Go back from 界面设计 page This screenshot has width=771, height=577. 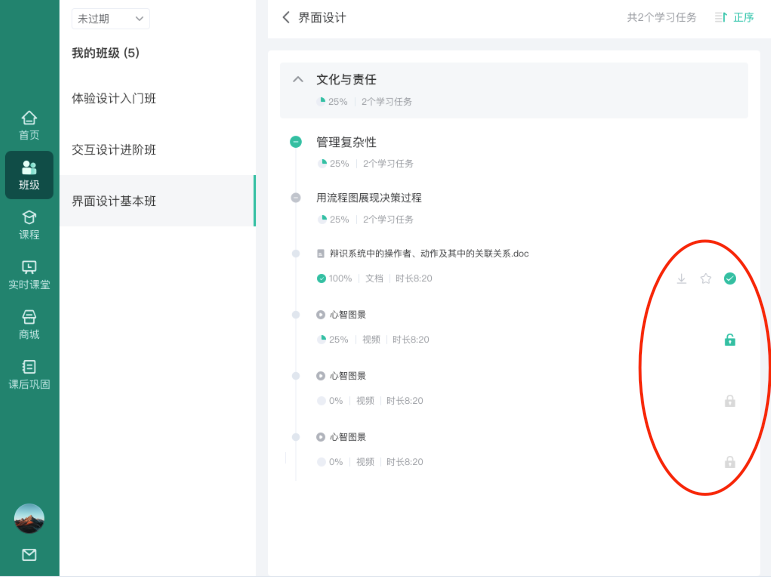286,18
